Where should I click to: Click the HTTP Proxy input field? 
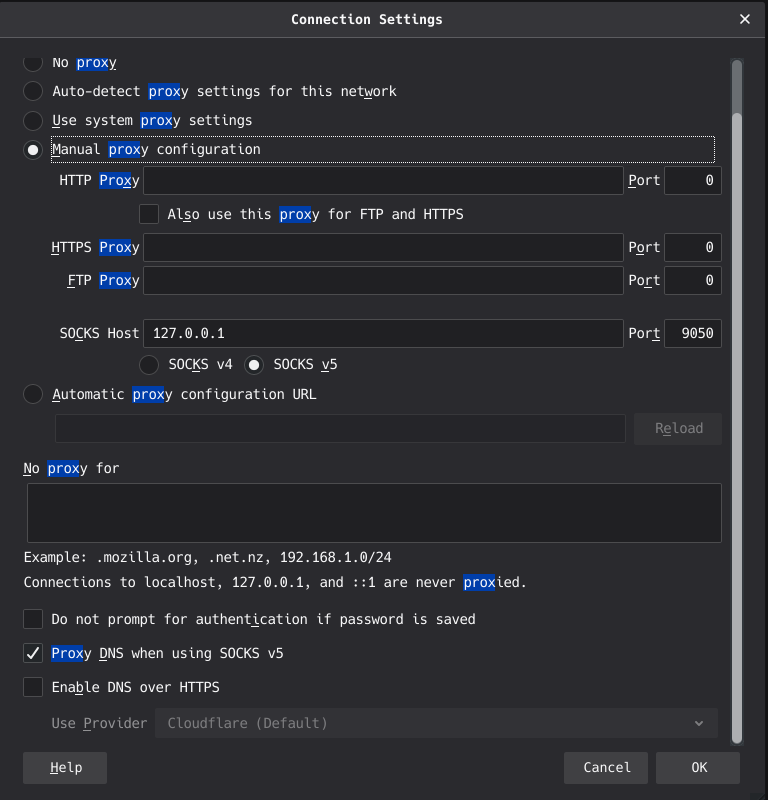click(x=383, y=181)
